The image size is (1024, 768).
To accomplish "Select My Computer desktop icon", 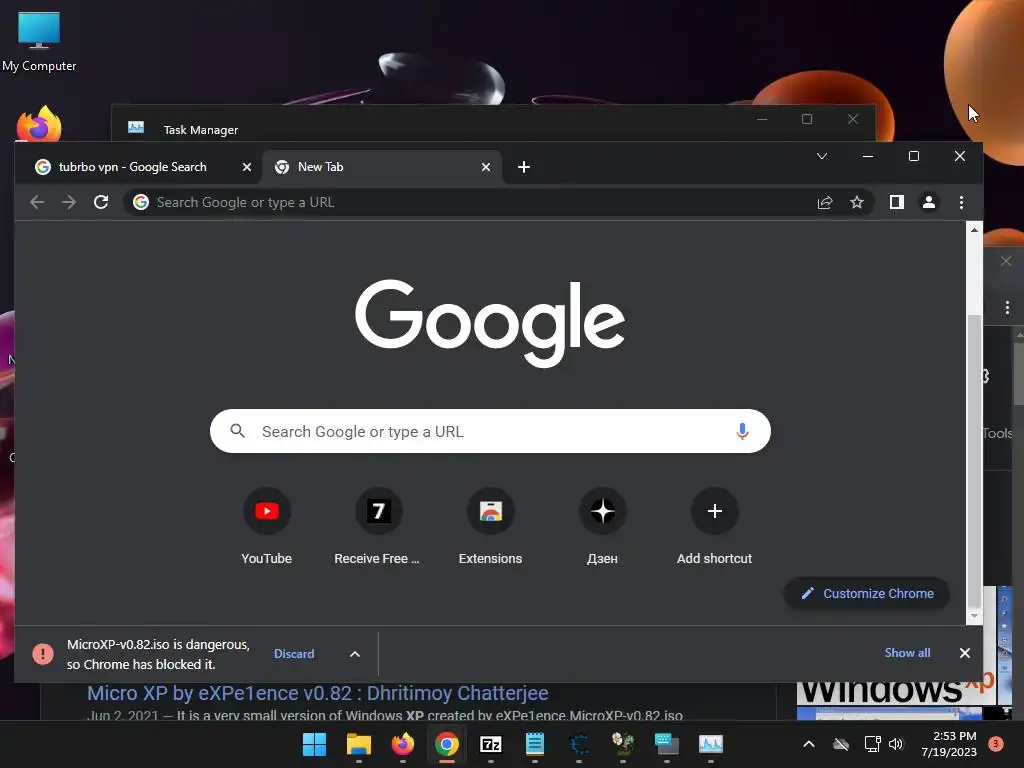I will click(x=39, y=40).
